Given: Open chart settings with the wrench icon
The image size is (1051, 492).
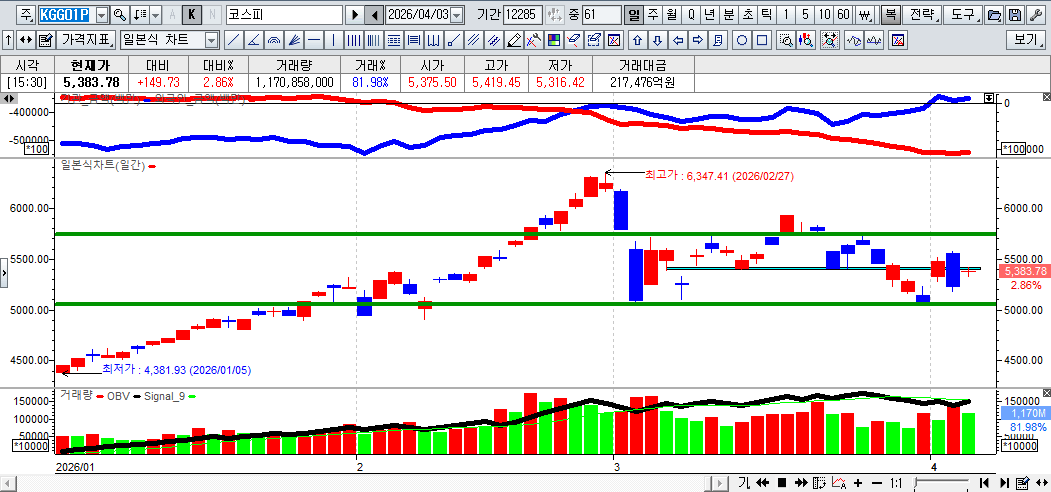Looking at the screenshot, I should click(1034, 15).
